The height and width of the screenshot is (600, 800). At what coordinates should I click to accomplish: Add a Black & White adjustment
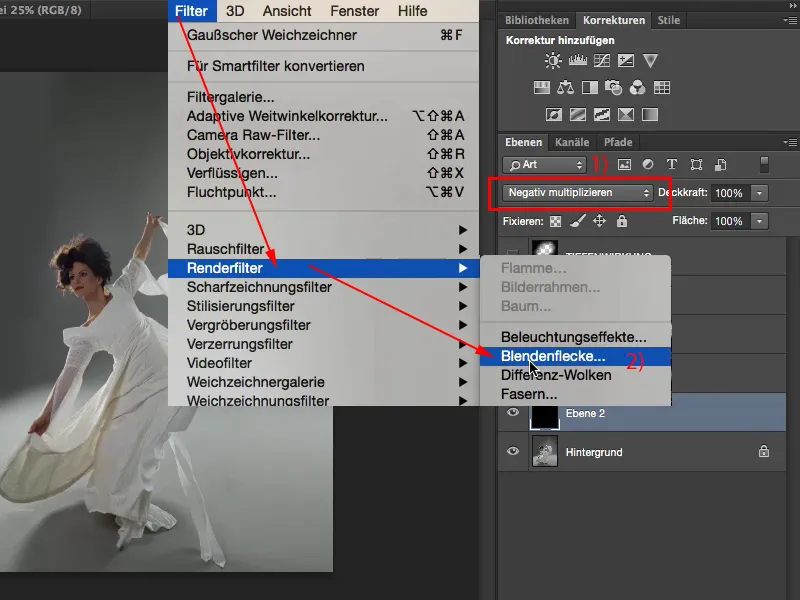(x=590, y=88)
